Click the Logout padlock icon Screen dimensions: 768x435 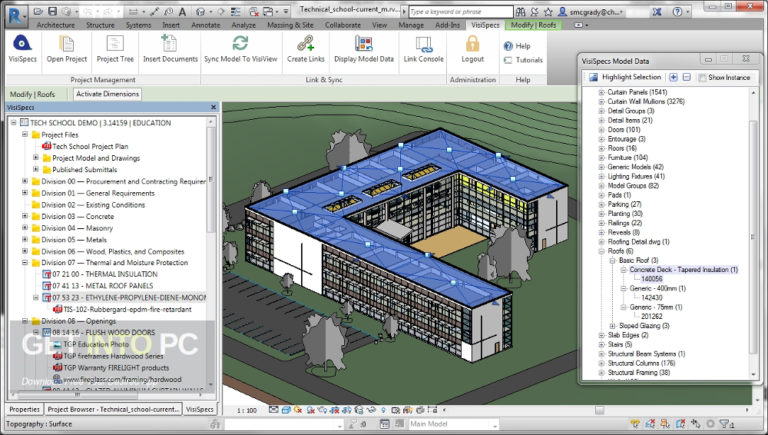click(x=473, y=44)
